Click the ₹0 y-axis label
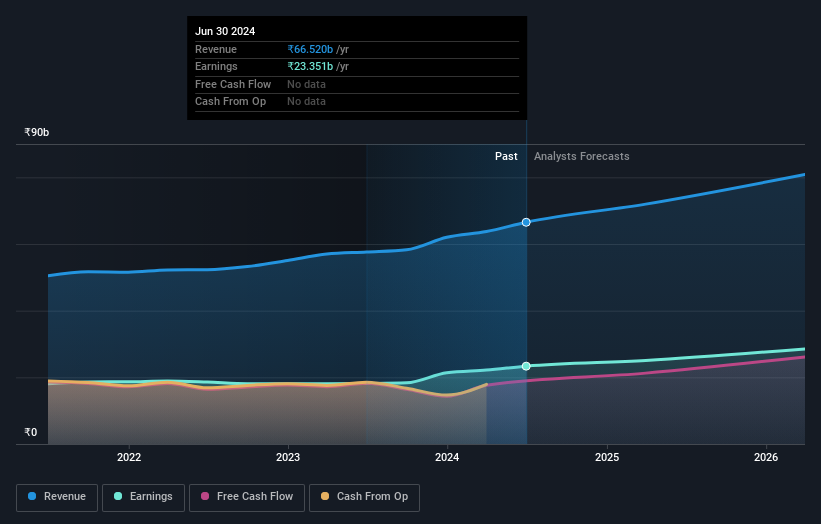This screenshot has width=821, height=524. (31, 432)
